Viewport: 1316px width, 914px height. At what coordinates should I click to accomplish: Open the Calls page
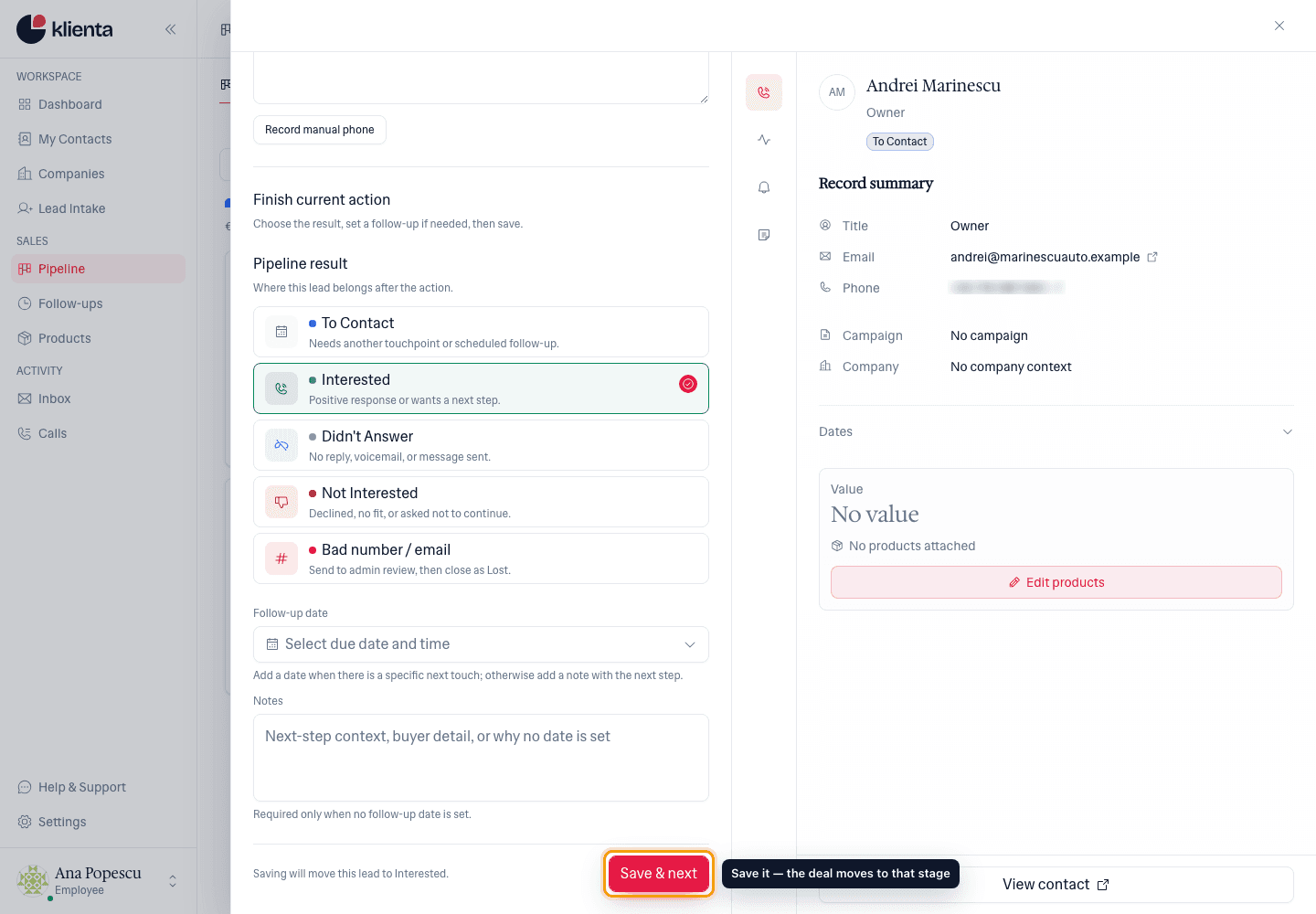[x=98, y=433]
